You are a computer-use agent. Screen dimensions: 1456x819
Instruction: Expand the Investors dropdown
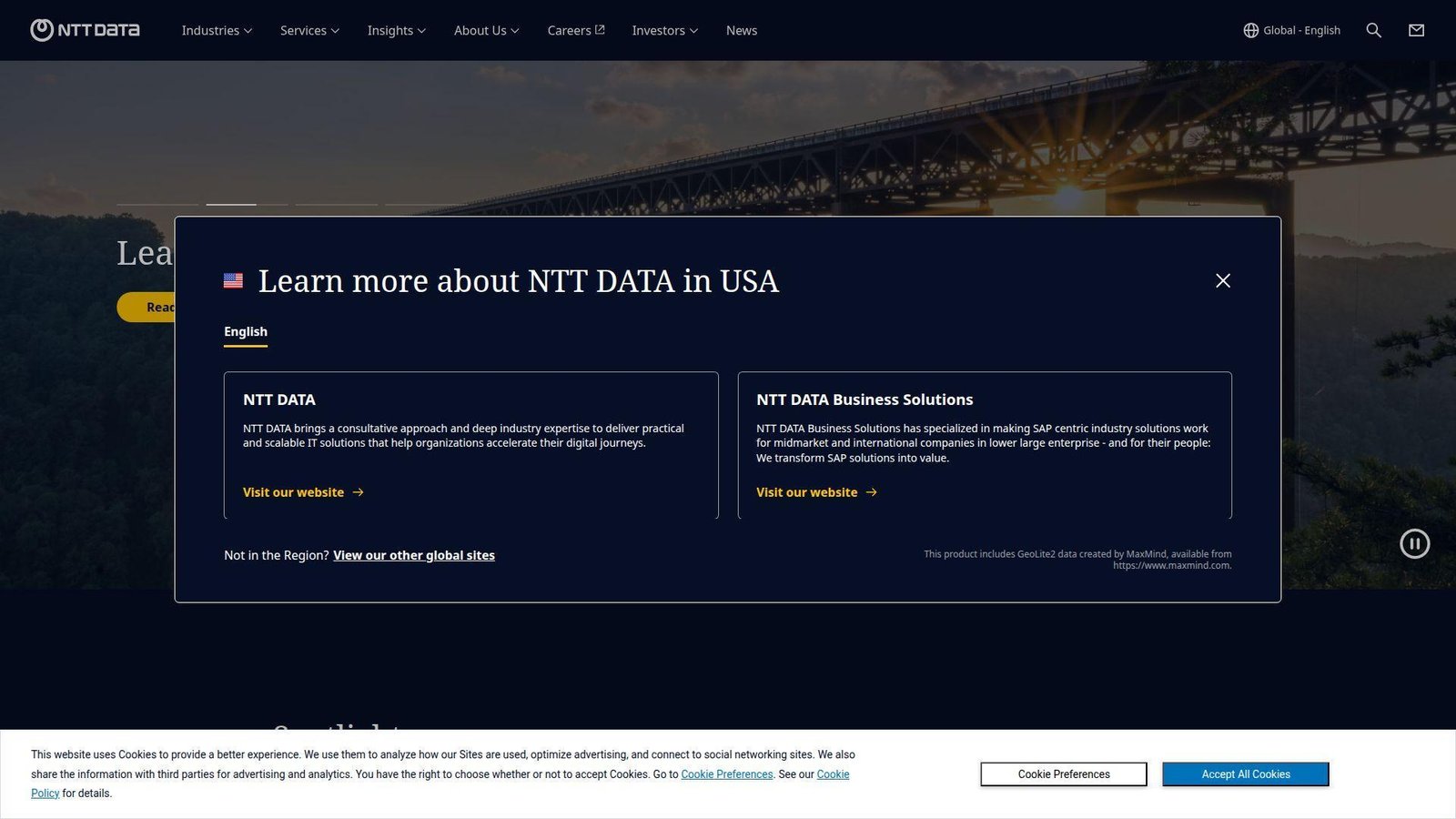(x=664, y=30)
